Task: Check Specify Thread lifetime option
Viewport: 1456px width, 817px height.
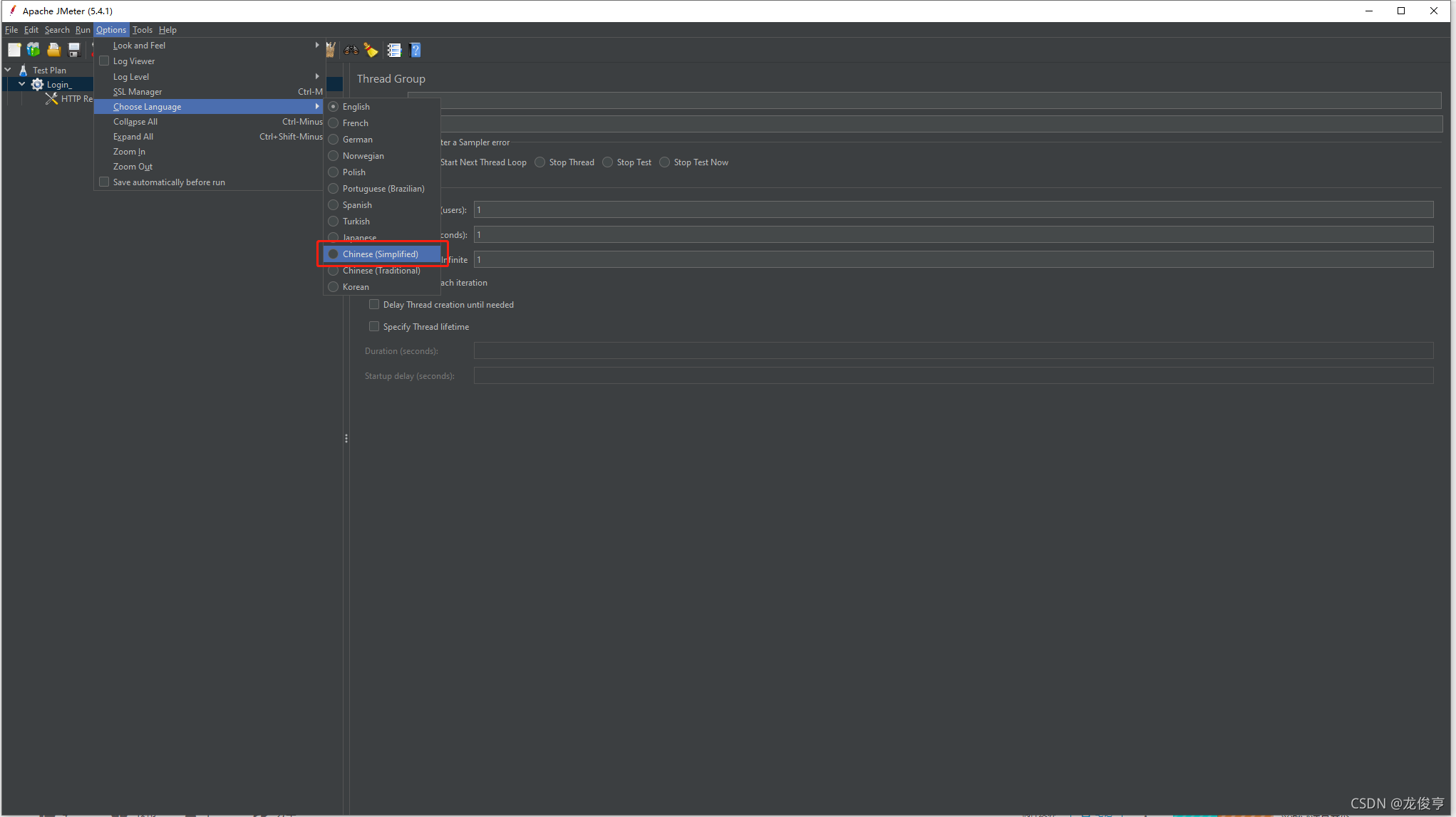Action: coord(374,326)
